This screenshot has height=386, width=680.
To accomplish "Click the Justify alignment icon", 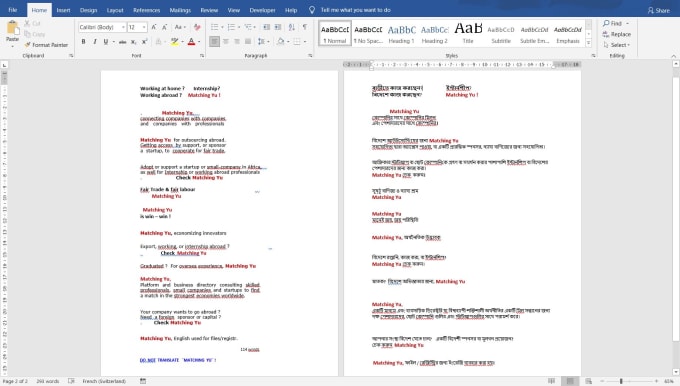I will coord(248,42).
